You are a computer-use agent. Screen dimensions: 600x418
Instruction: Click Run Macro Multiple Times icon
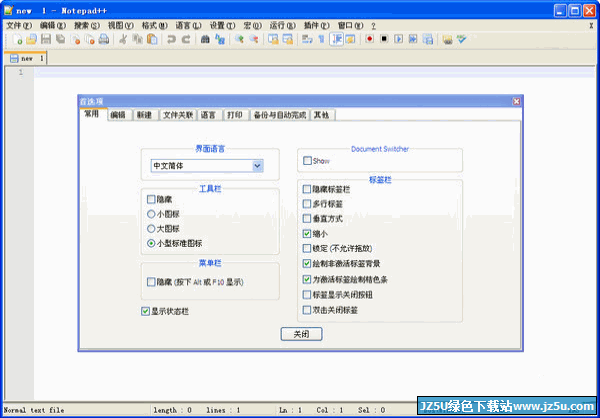[413, 39]
